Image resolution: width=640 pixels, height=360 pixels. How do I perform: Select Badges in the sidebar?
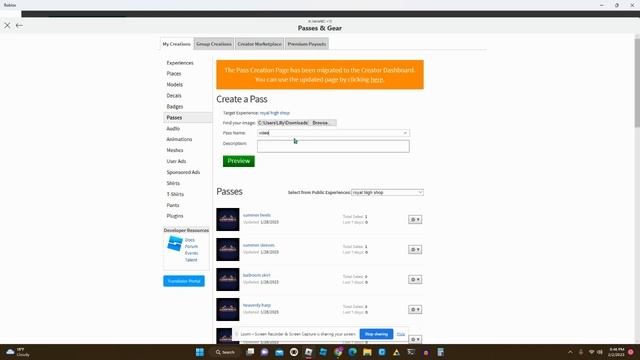(x=175, y=107)
